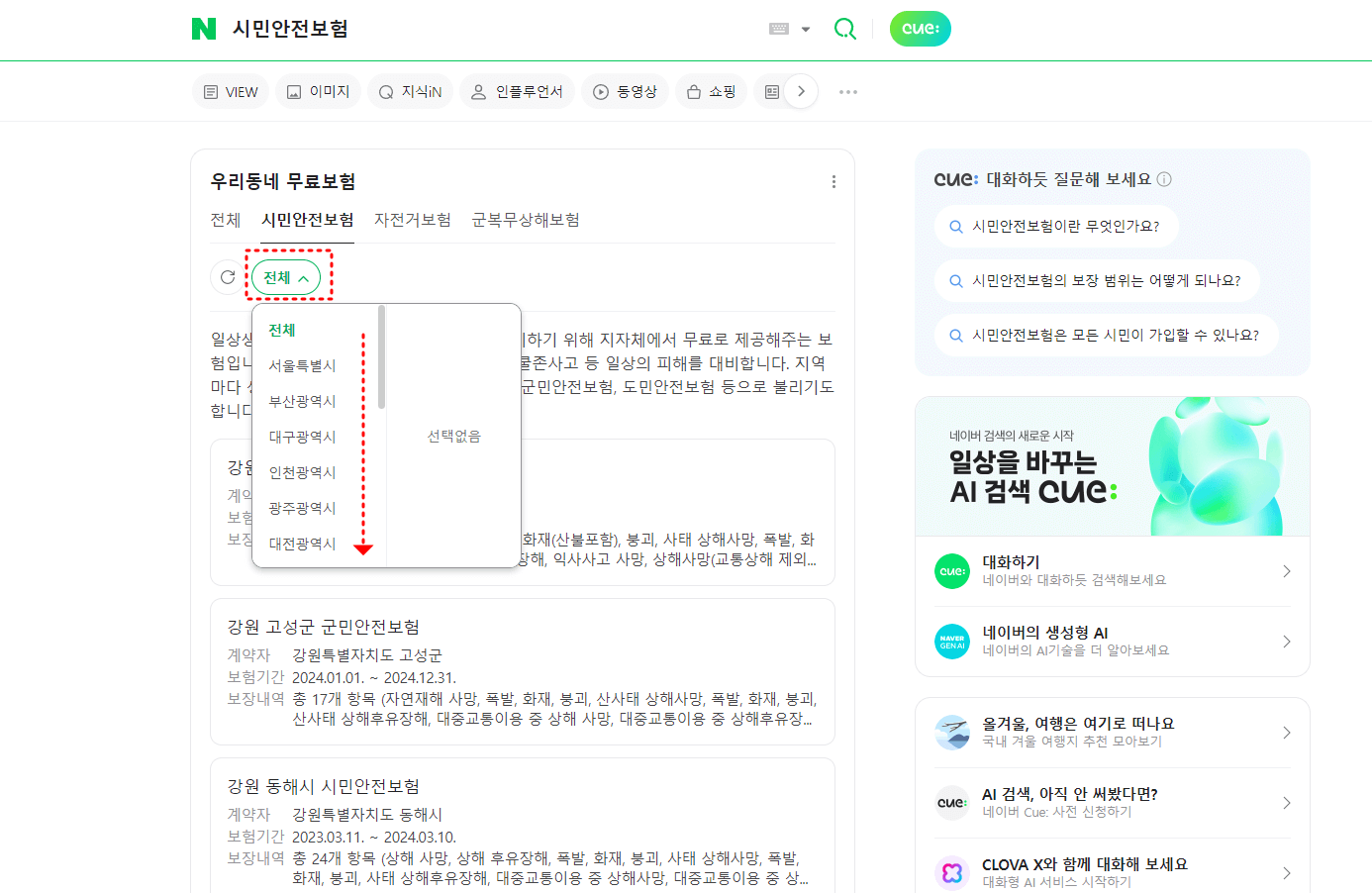Viewport: 1372px width, 893px height.
Task: Click the green magnifier search icon
Action: pos(844,29)
